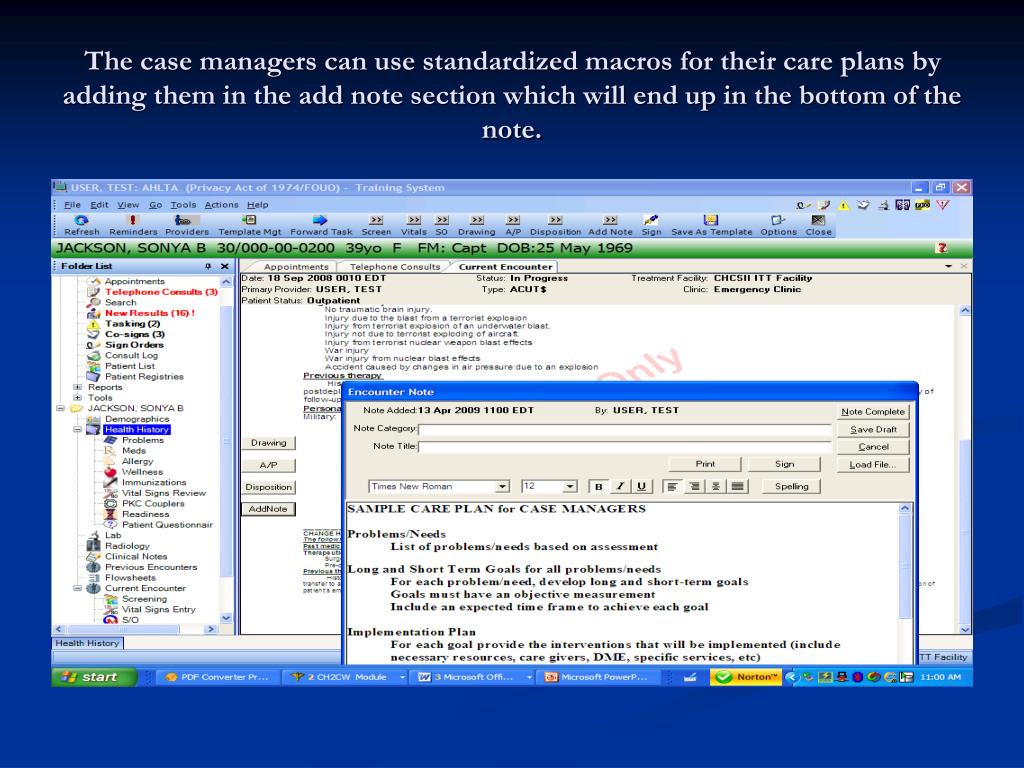Screen dimensions: 1024x768
Task: Pin the Folder List panel
Action: pyautogui.click(x=208, y=266)
